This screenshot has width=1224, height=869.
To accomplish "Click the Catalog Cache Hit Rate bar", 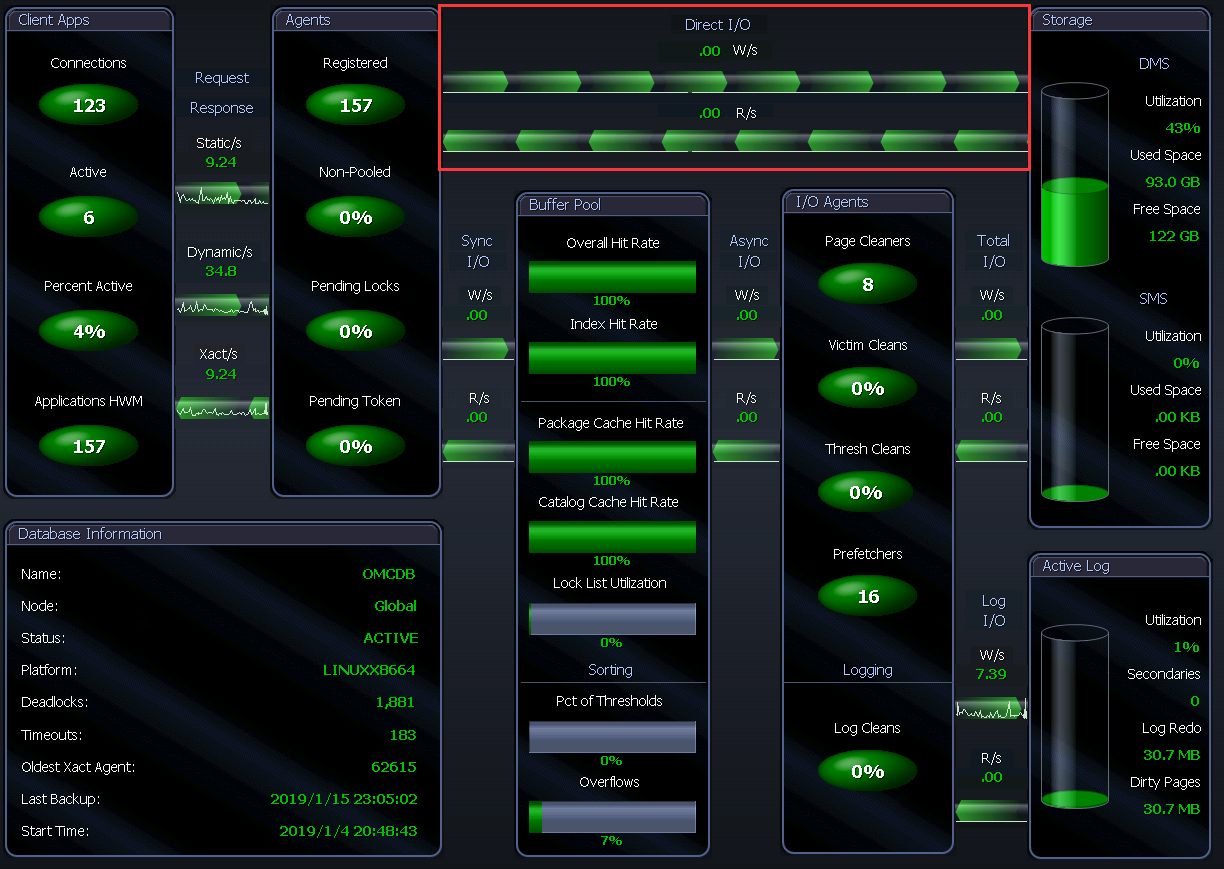I will (612, 537).
